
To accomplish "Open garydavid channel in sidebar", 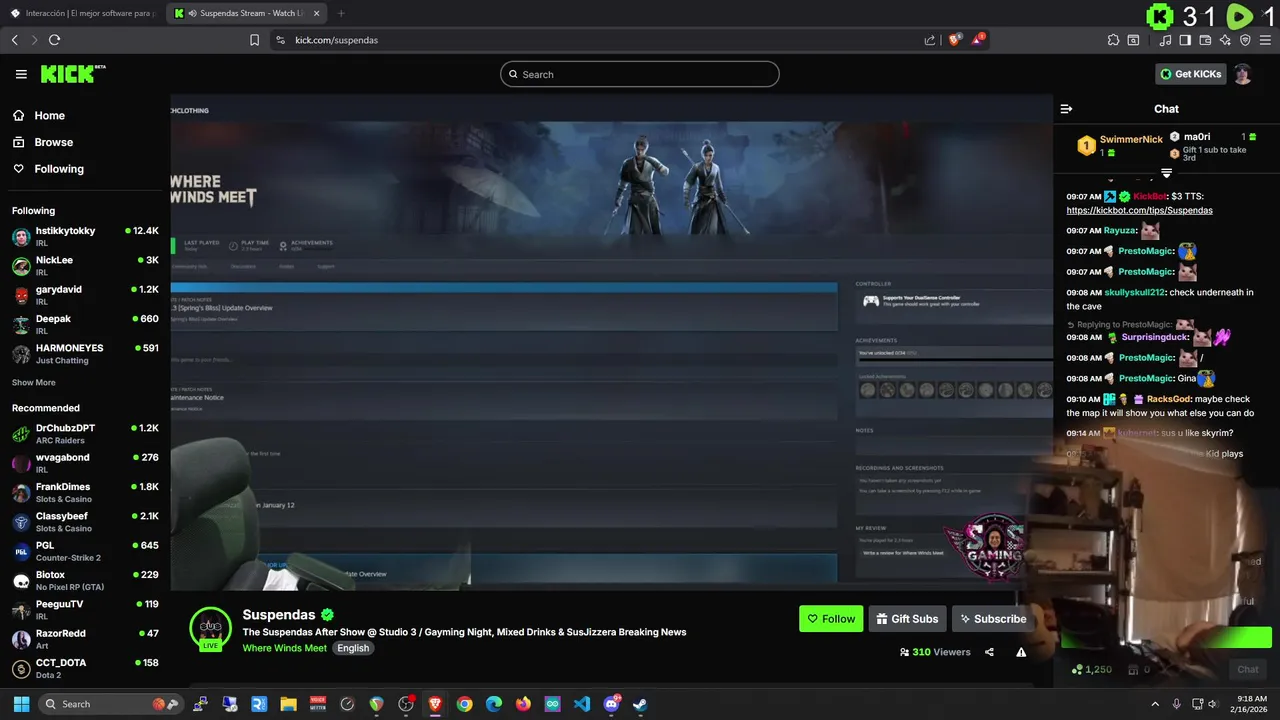I will pyautogui.click(x=84, y=295).
